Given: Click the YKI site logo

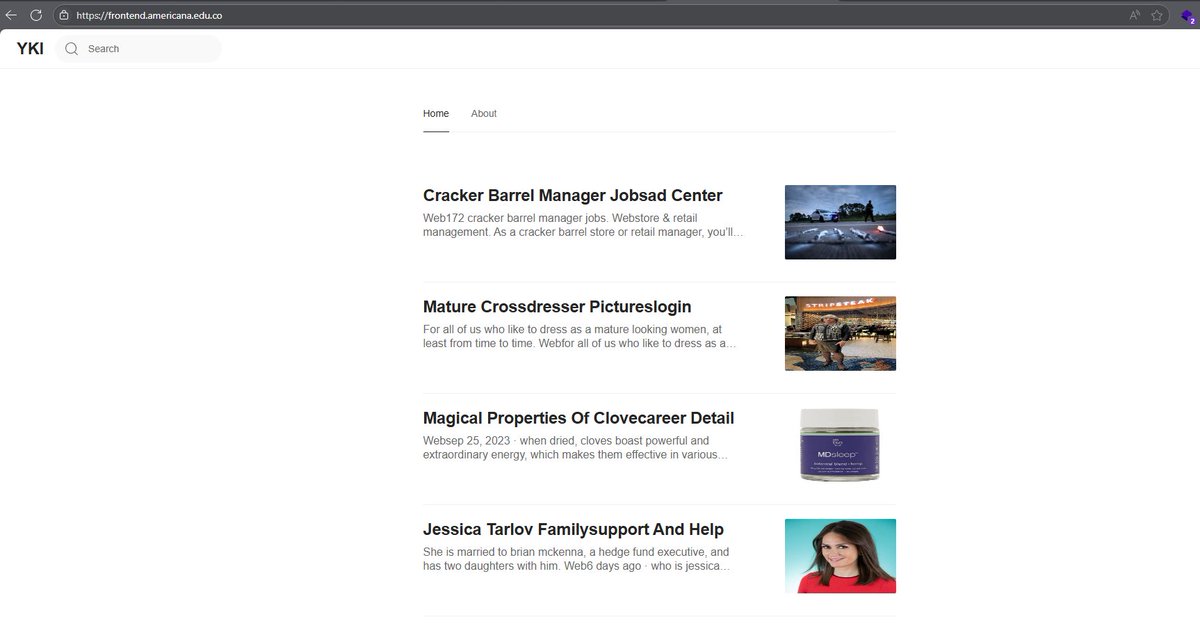Looking at the screenshot, I should click(x=30, y=48).
